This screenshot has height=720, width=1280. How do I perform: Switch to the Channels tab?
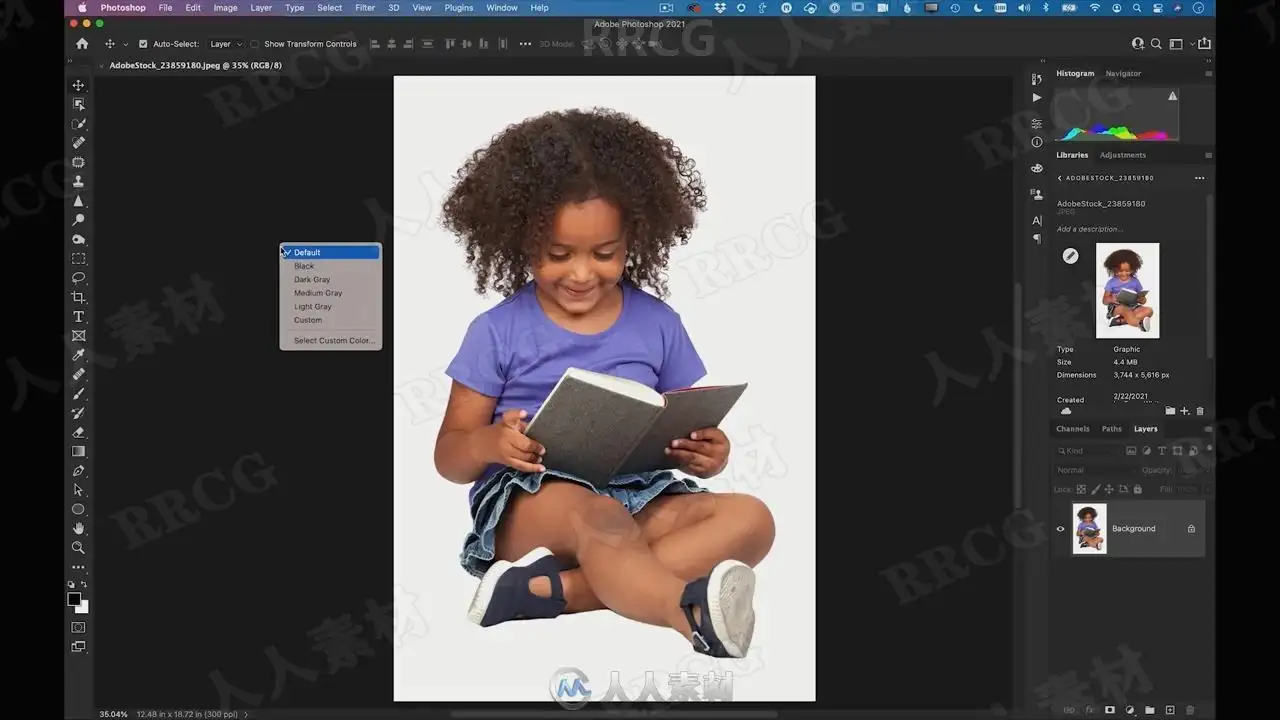tap(1073, 429)
